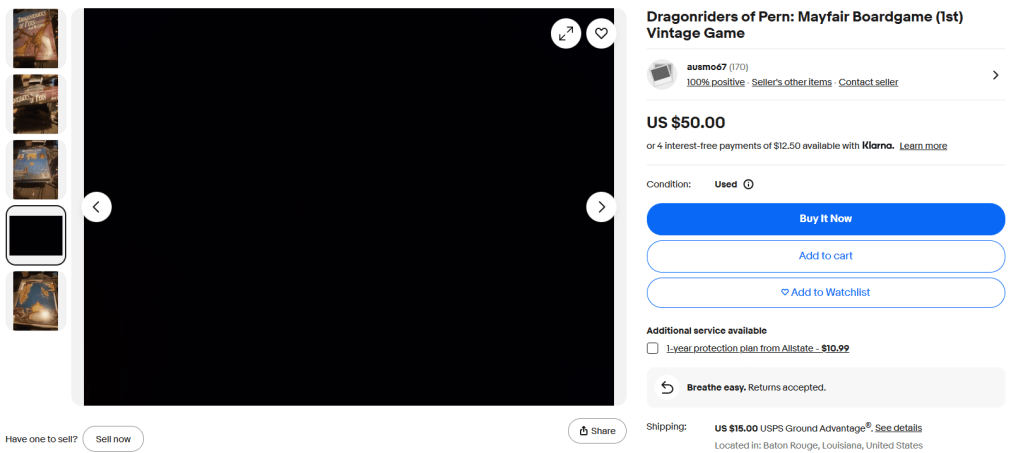
Task: Click seller ausmo67 avatar icon
Action: 662,74
